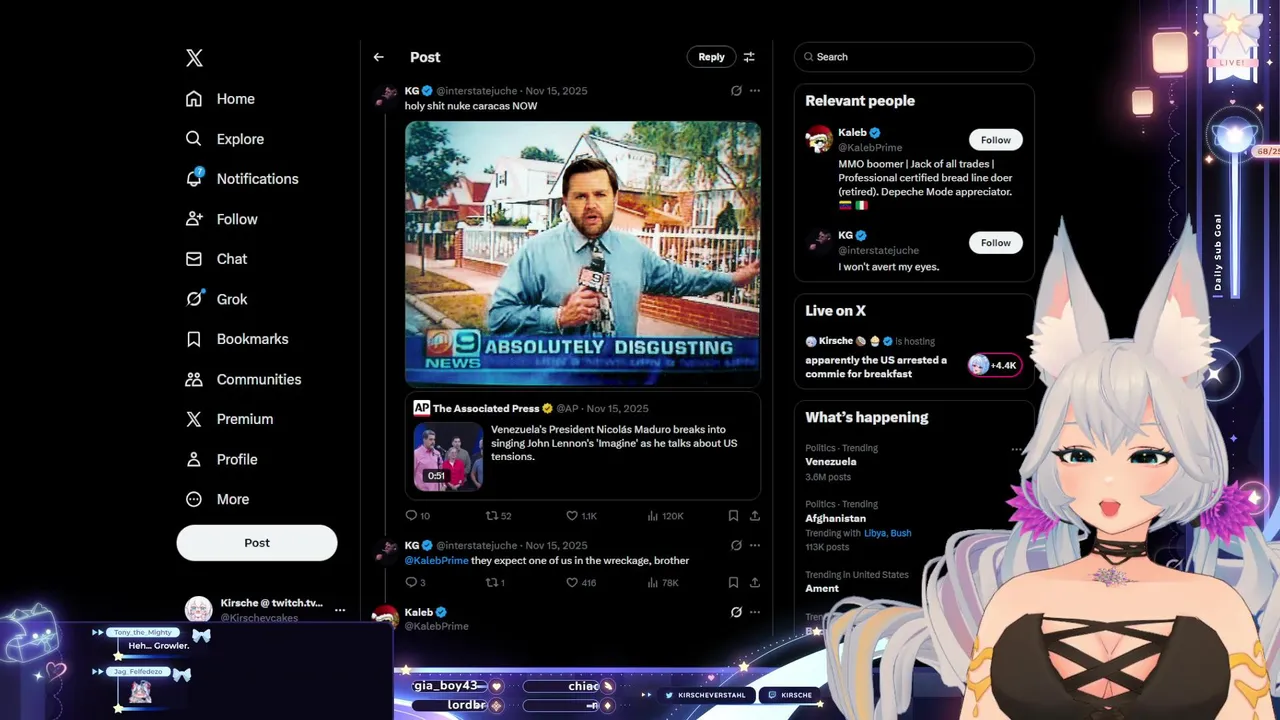Click Grok icon on Kaleb's reply
Screen dimensions: 1280x720
[736, 612]
